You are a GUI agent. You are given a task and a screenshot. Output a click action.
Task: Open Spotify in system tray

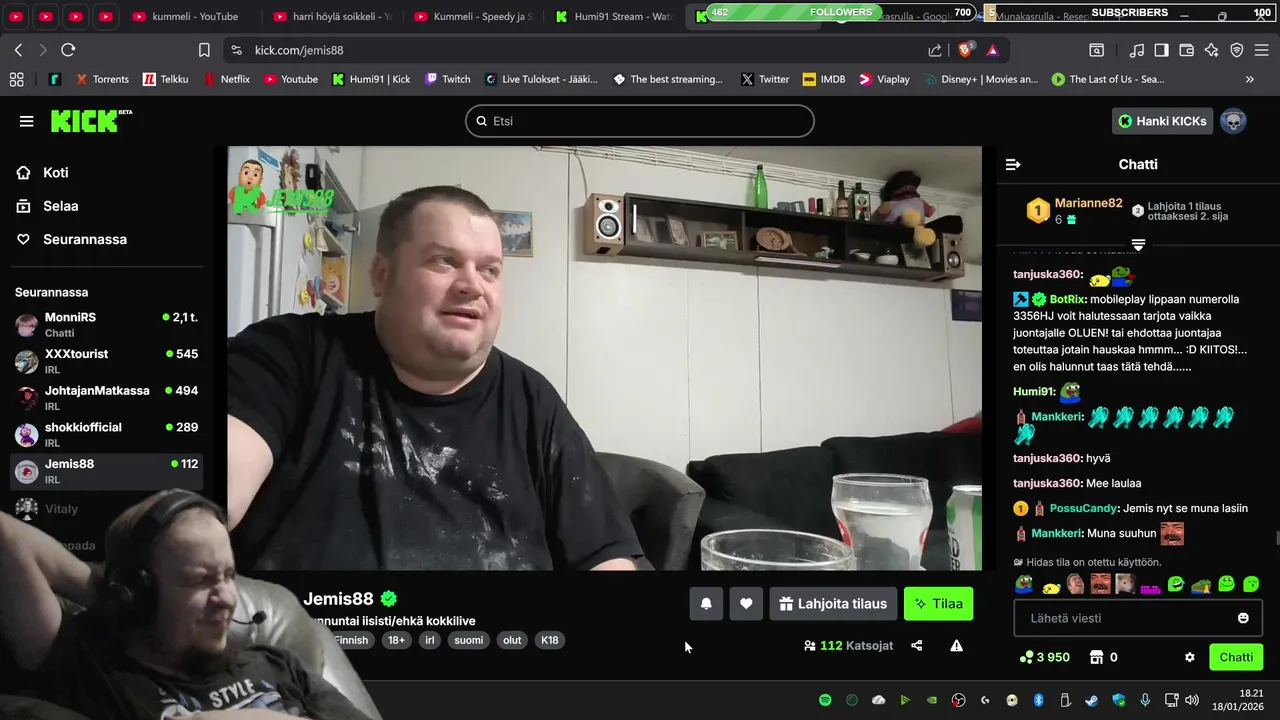click(x=825, y=700)
